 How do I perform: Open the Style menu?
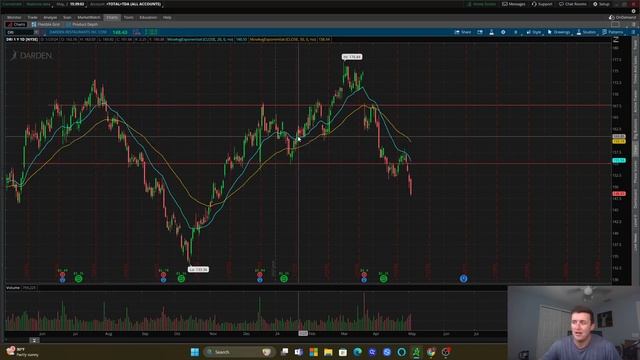pyautogui.click(x=534, y=32)
